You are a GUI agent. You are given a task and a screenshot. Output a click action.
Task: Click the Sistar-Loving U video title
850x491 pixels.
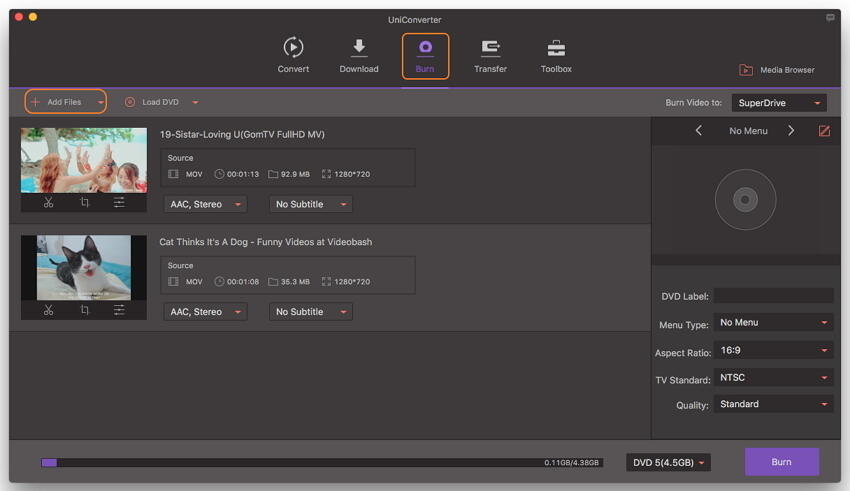click(242, 134)
